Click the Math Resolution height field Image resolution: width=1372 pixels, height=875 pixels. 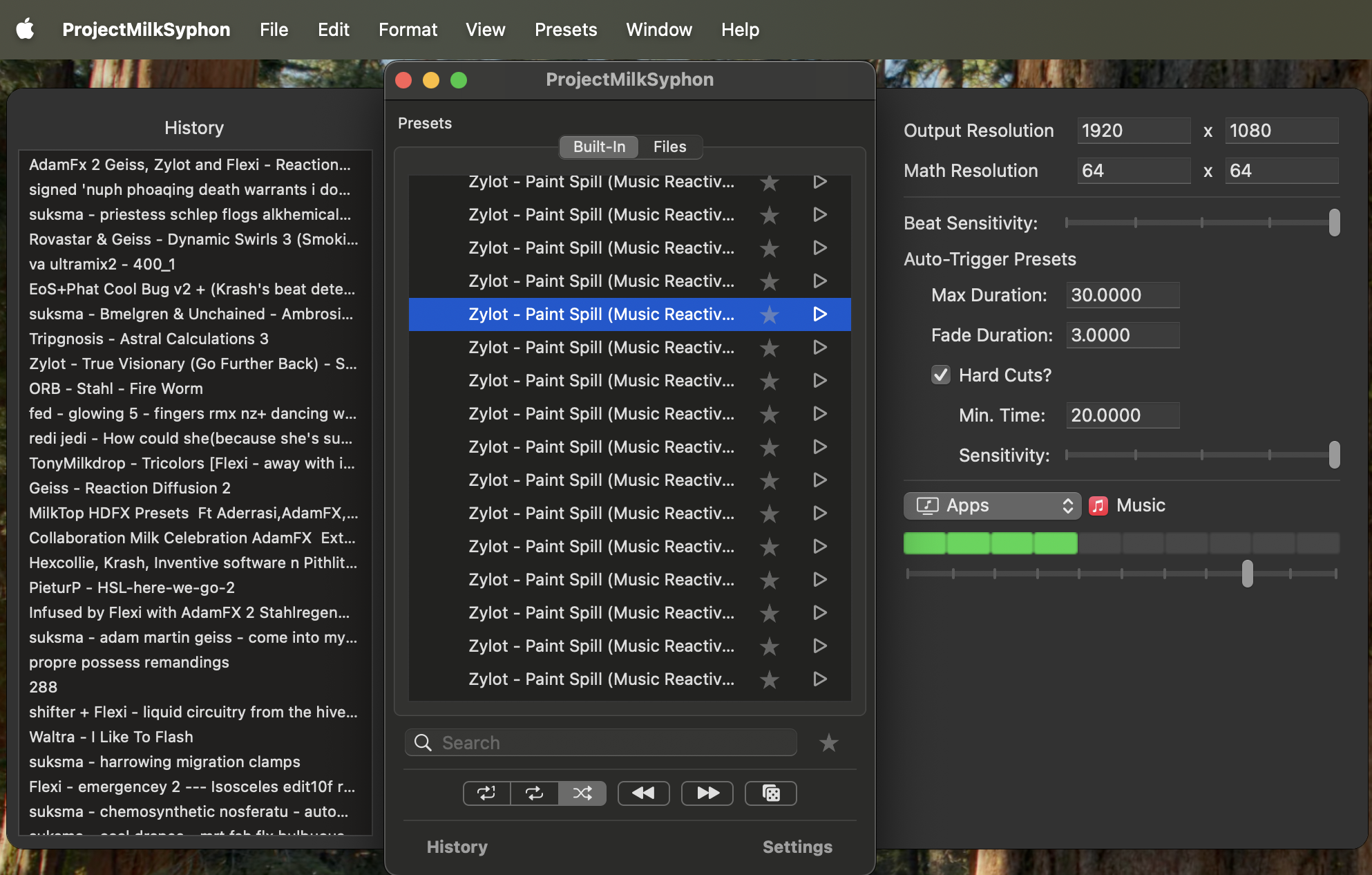tap(1282, 171)
